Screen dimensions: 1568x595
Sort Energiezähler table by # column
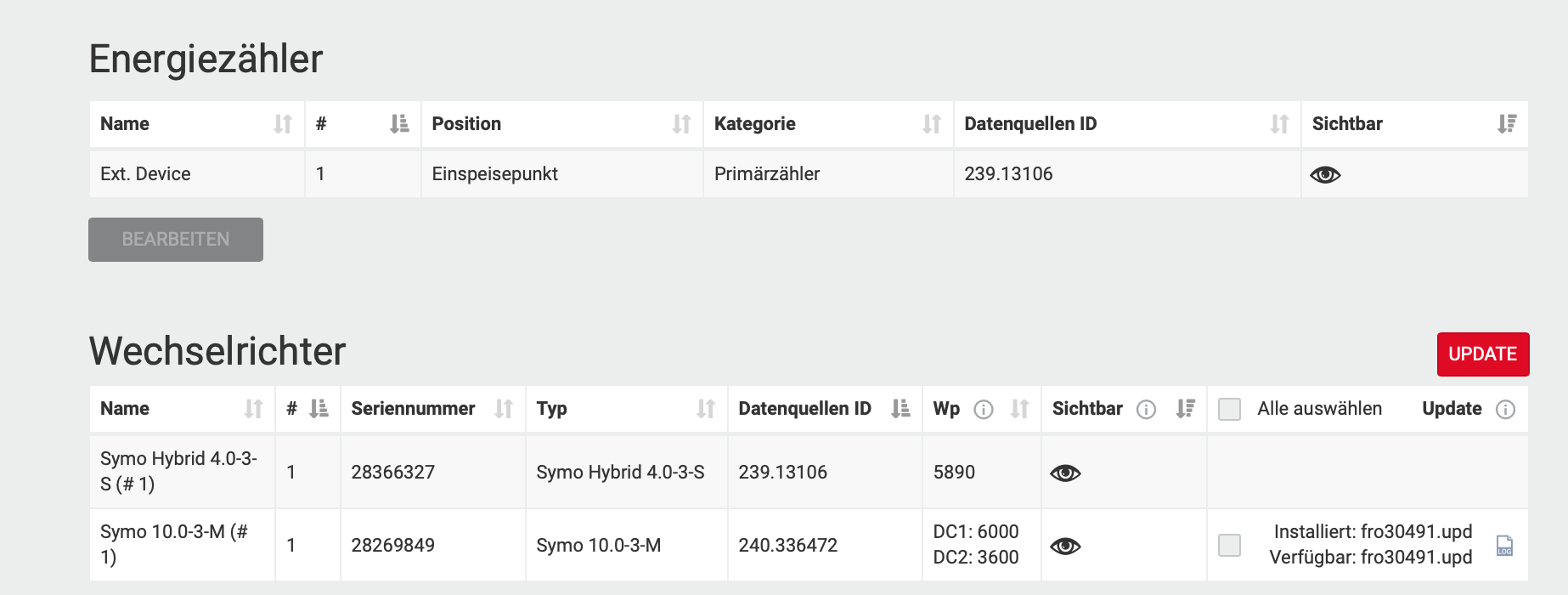point(399,124)
